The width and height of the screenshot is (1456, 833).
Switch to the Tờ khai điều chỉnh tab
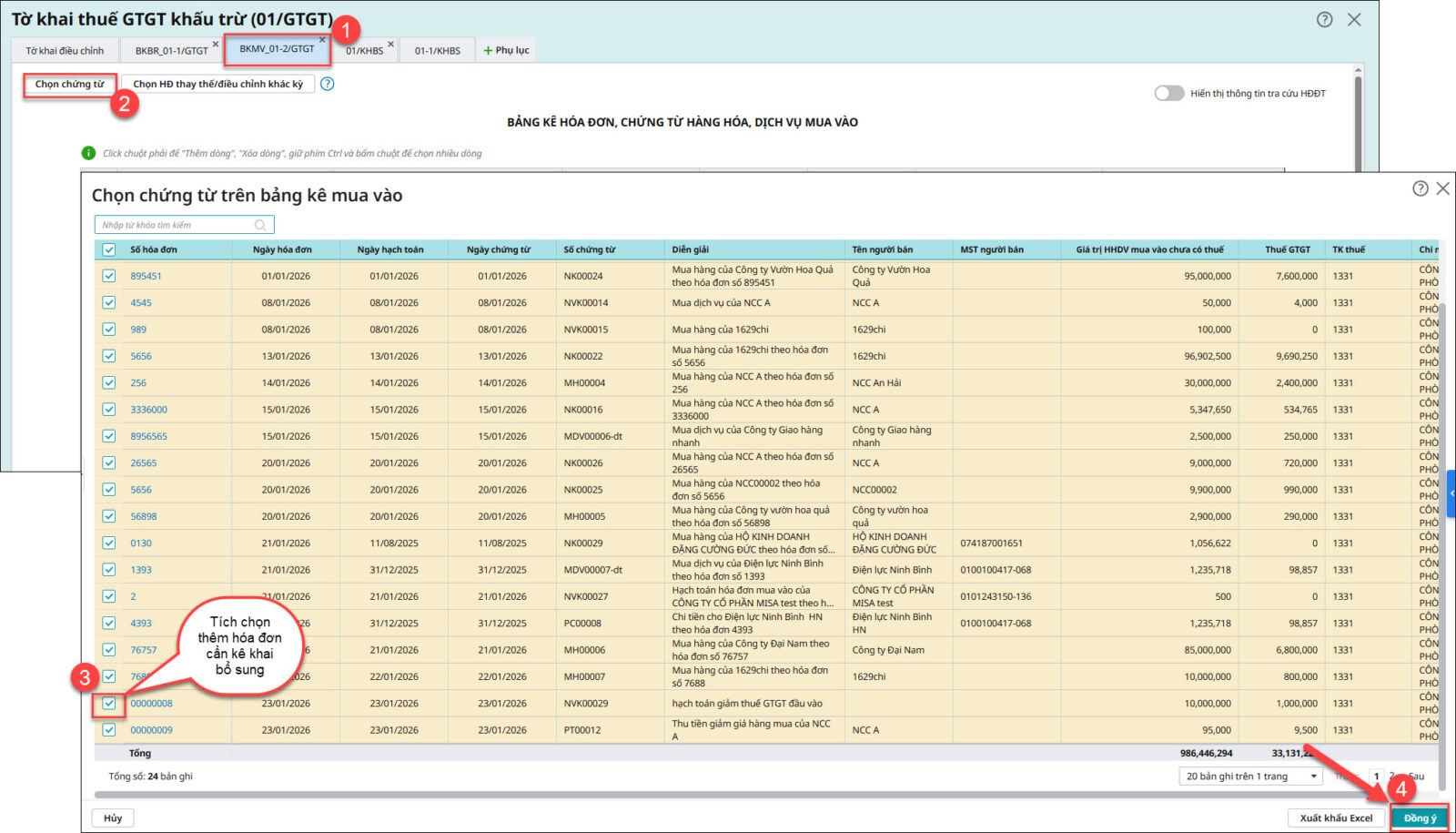tap(65, 51)
